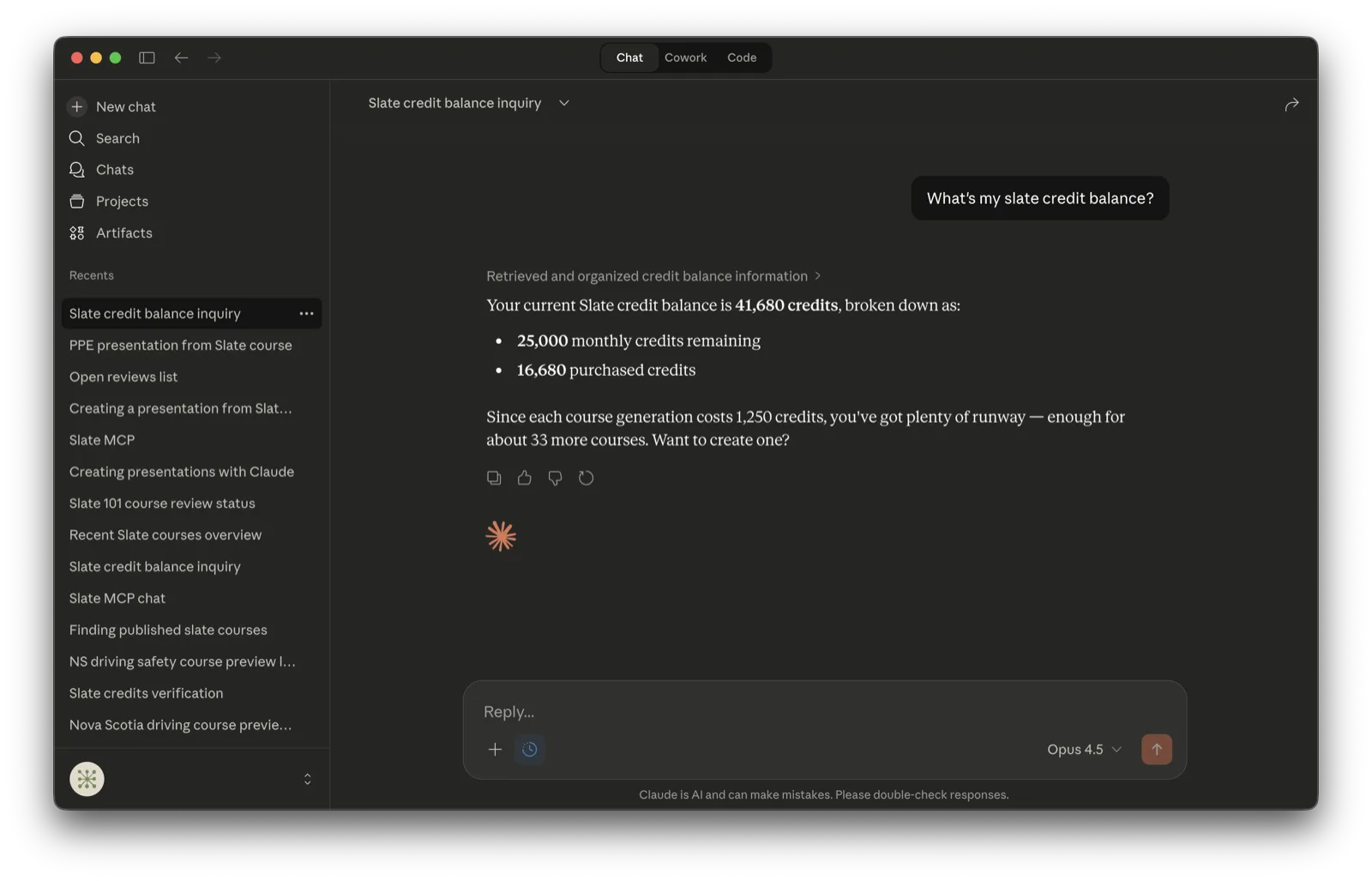This screenshot has height=881, width=1372.
Task: Open the Opus 4.5 model selector
Action: point(1084,750)
